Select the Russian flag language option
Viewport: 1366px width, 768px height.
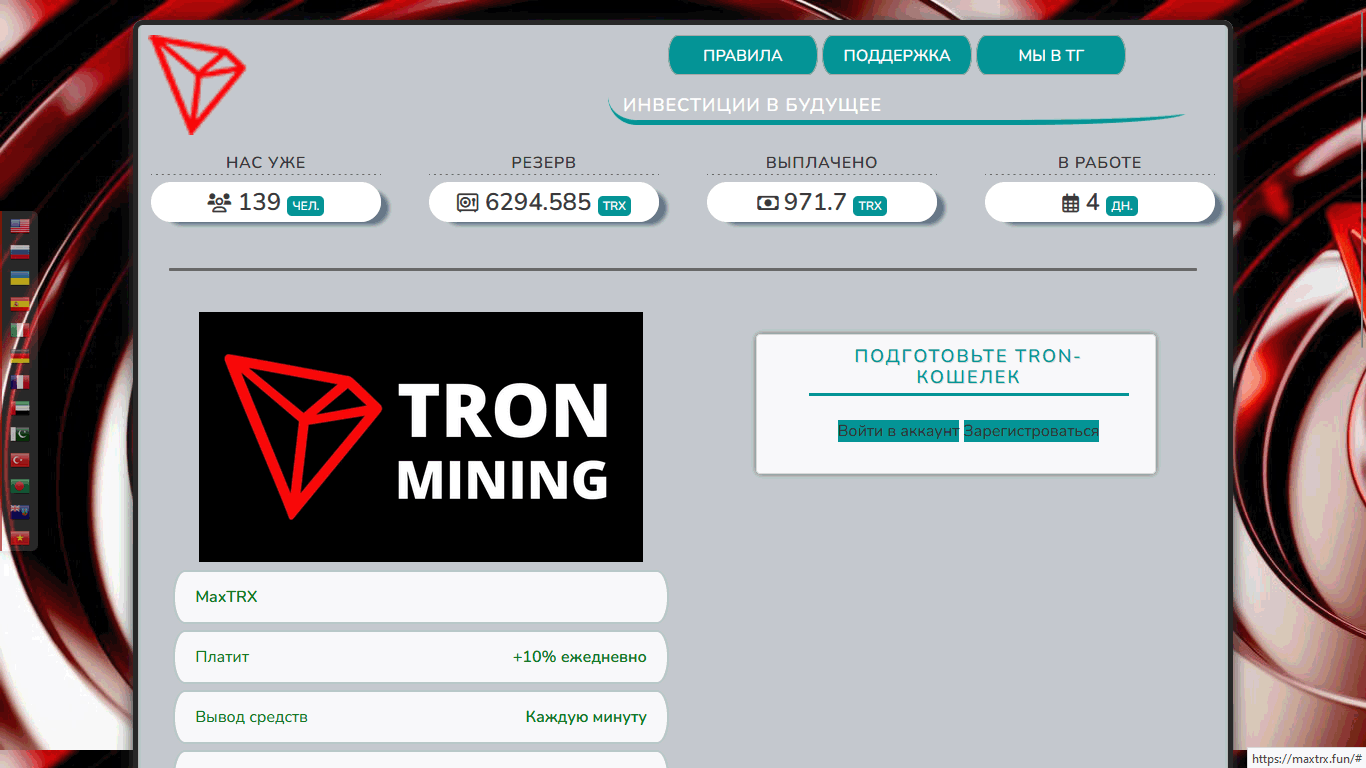[20, 252]
